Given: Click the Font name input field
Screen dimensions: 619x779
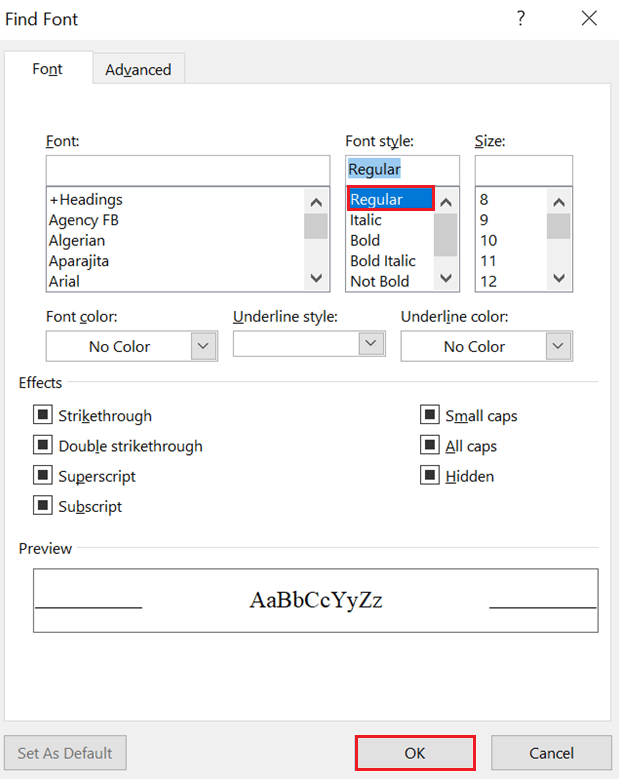Looking at the screenshot, I should tap(188, 170).
